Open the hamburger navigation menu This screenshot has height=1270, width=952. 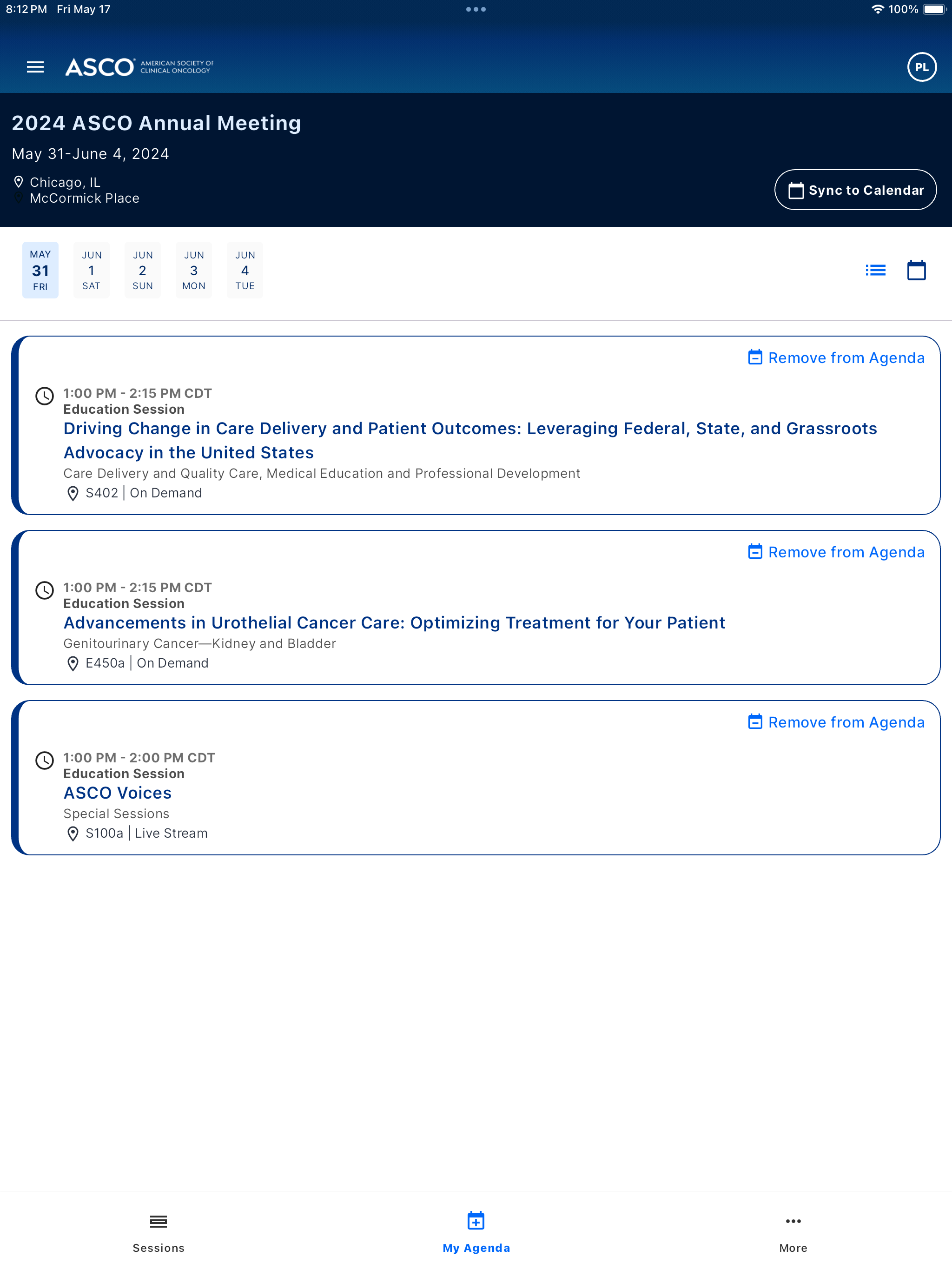35,67
